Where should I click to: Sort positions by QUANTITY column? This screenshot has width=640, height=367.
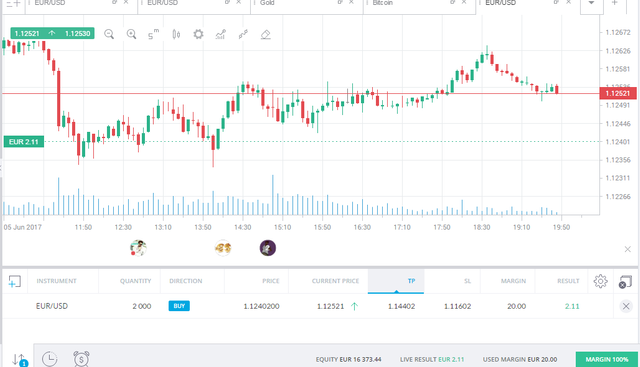coord(136,281)
